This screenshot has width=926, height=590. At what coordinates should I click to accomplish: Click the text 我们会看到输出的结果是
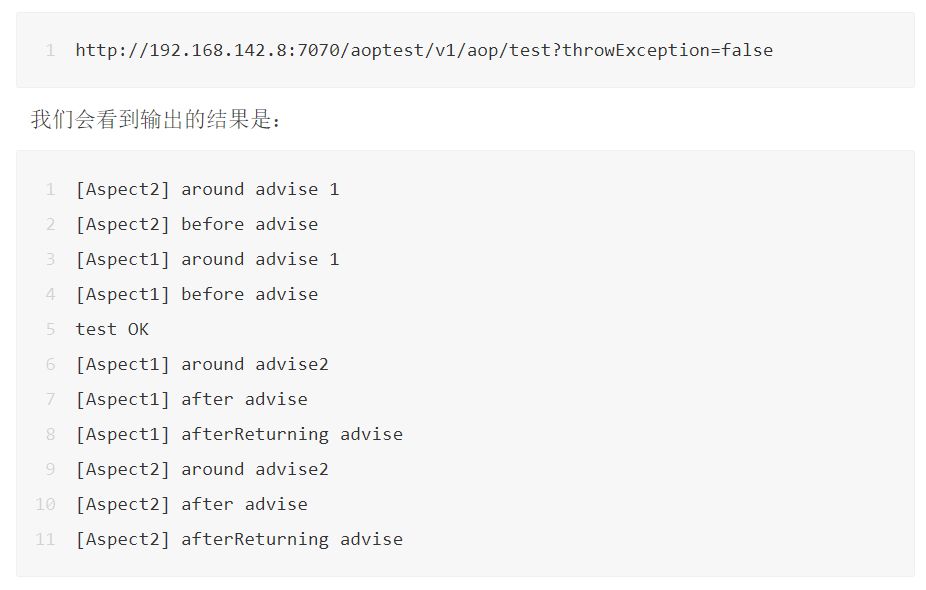point(156,120)
